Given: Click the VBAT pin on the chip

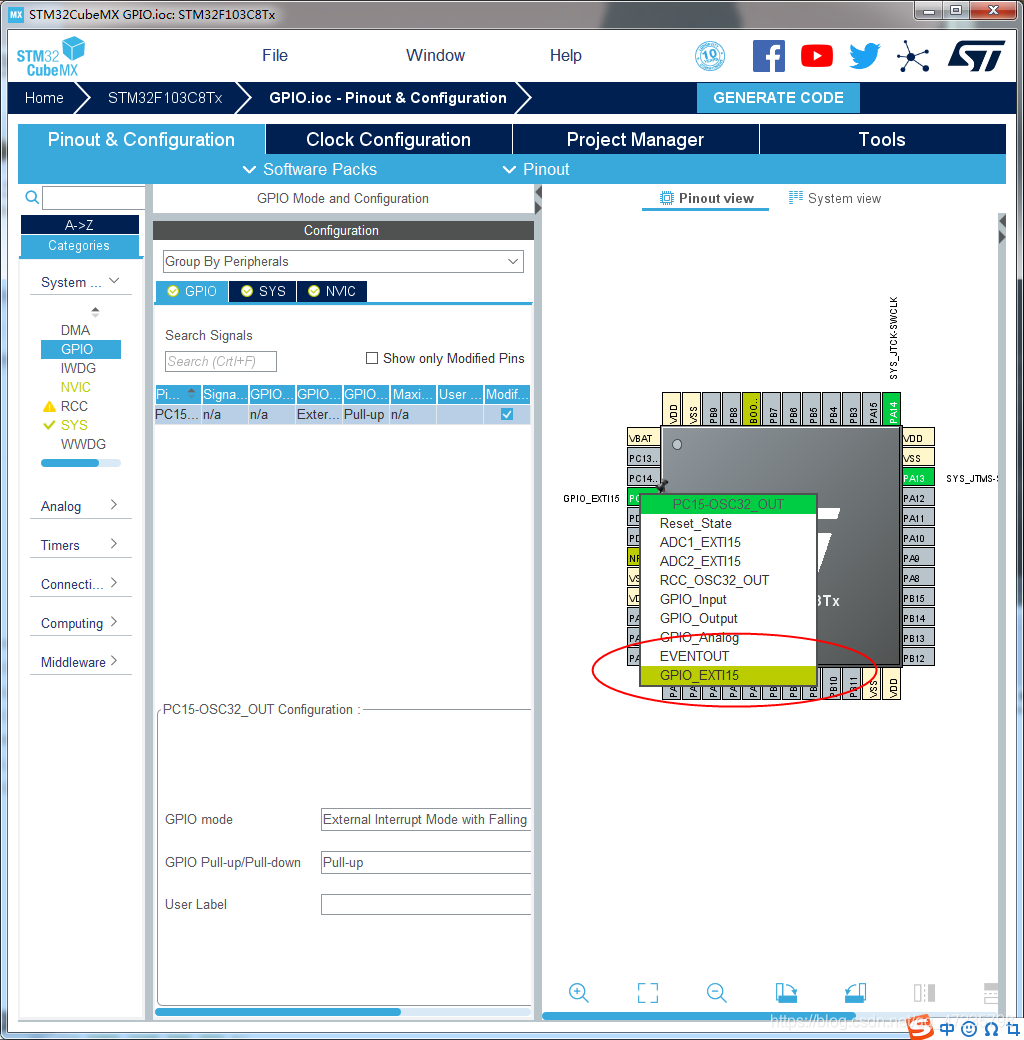Looking at the screenshot, I should [643, 438].
